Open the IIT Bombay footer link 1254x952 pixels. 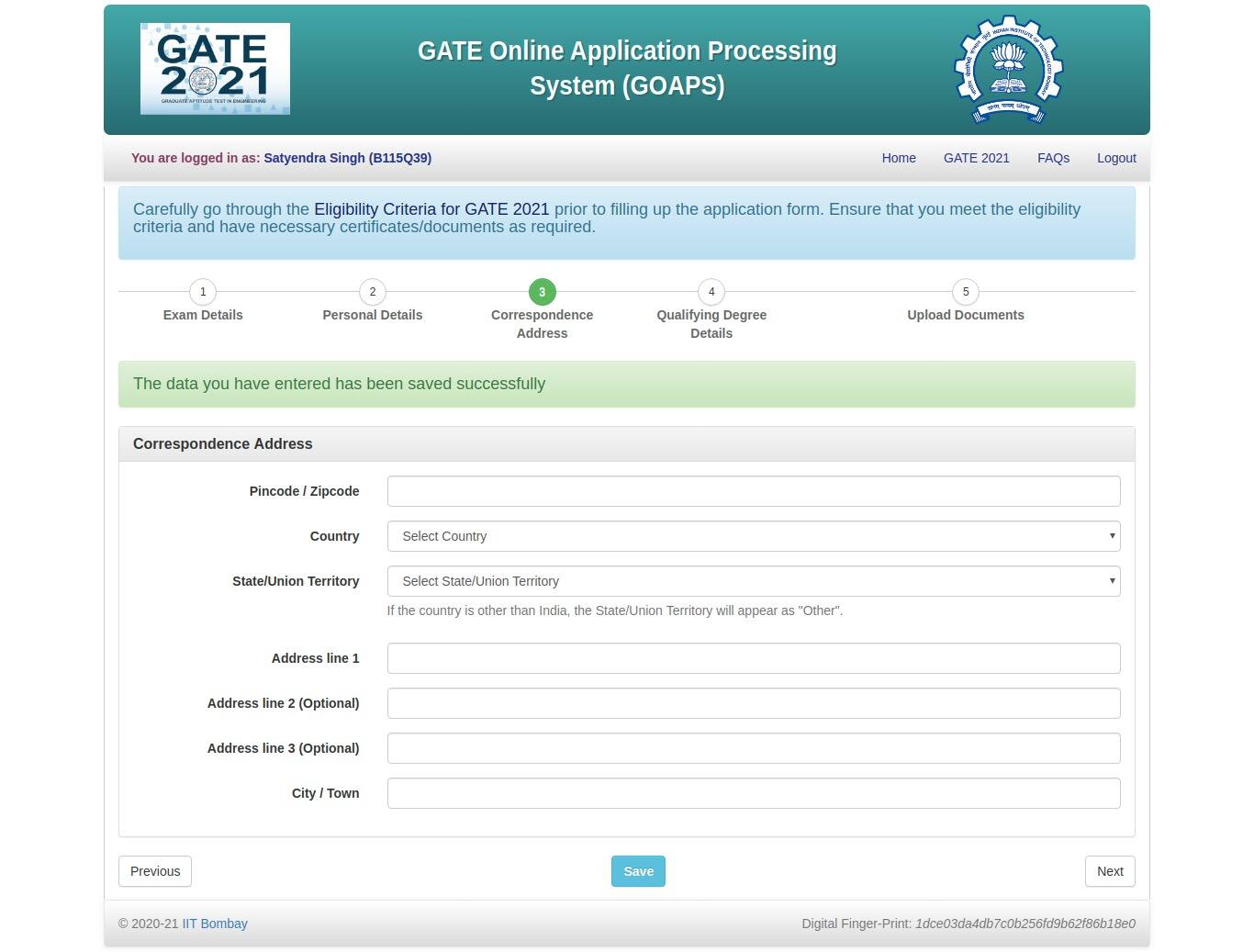215,924
